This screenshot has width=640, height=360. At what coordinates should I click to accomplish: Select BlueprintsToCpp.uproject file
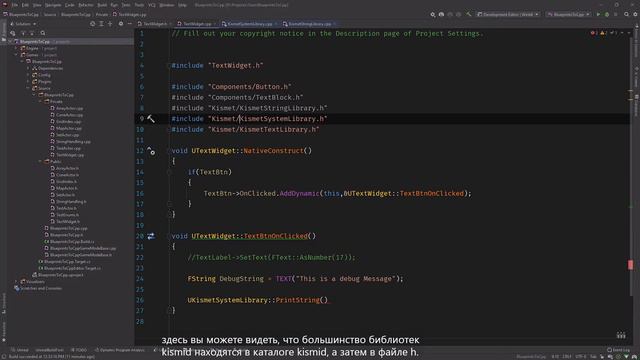point(61,275)
